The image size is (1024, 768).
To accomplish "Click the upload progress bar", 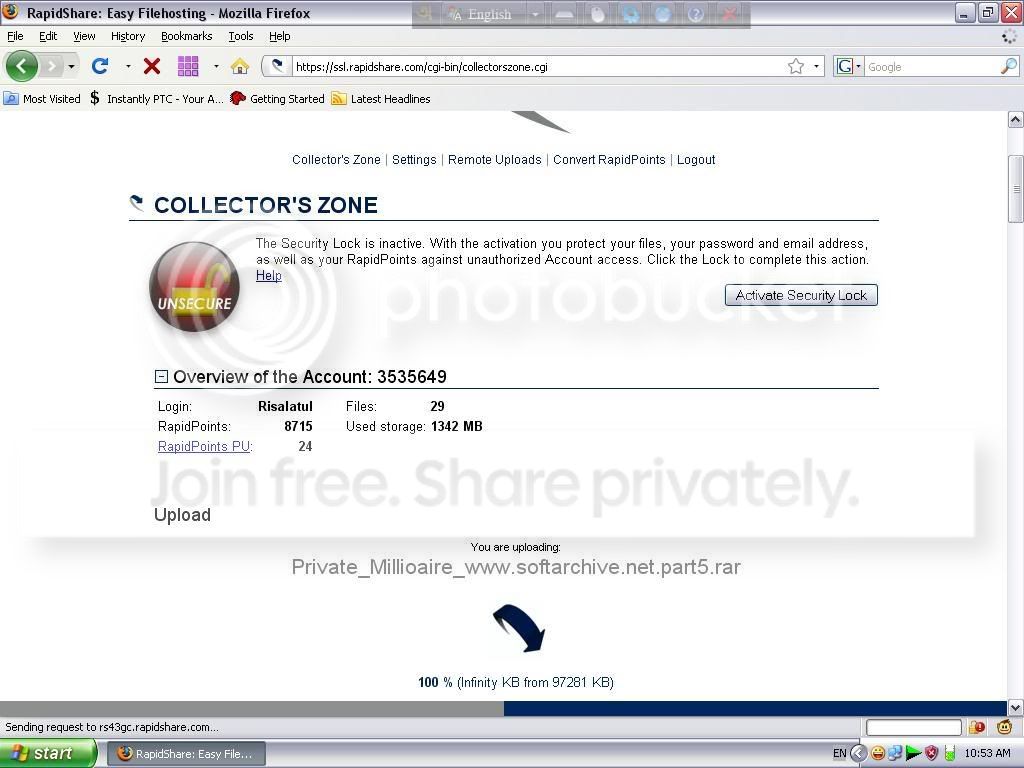I will [x=503, y=708].
